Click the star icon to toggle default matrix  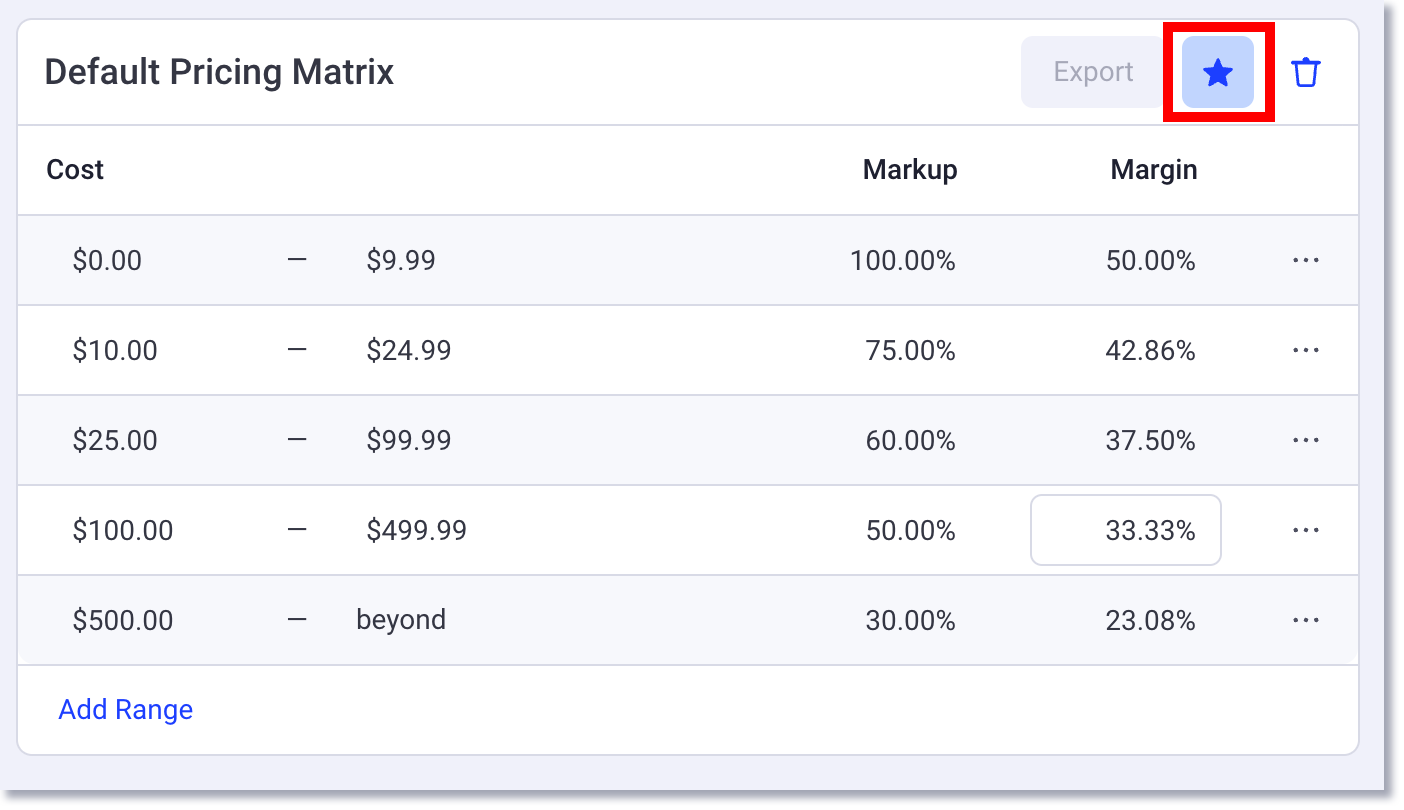pyautogui.click(x=1217, y=71)
